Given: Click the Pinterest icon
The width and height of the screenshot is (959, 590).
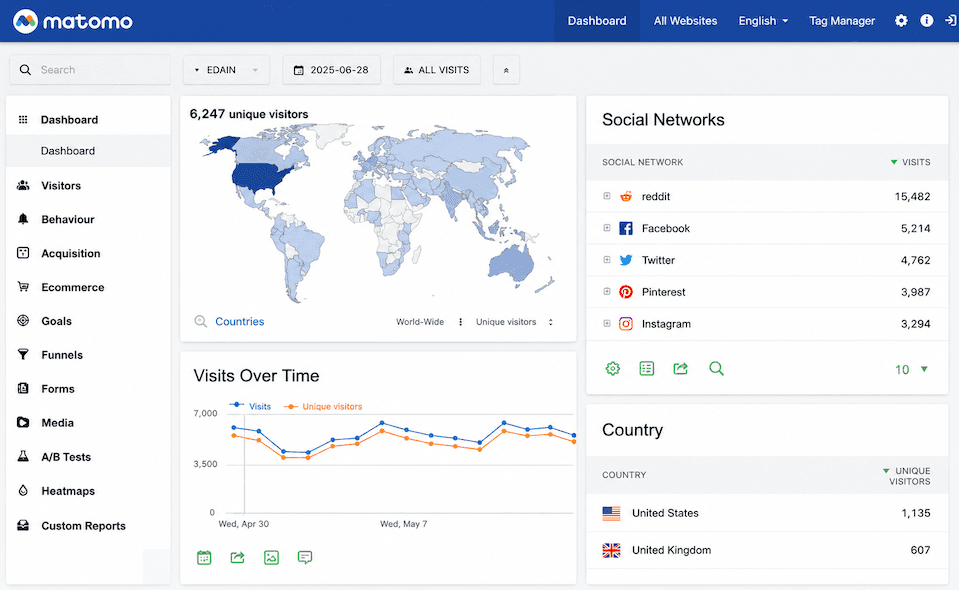Looking at the screenshot, I should 626,292.
